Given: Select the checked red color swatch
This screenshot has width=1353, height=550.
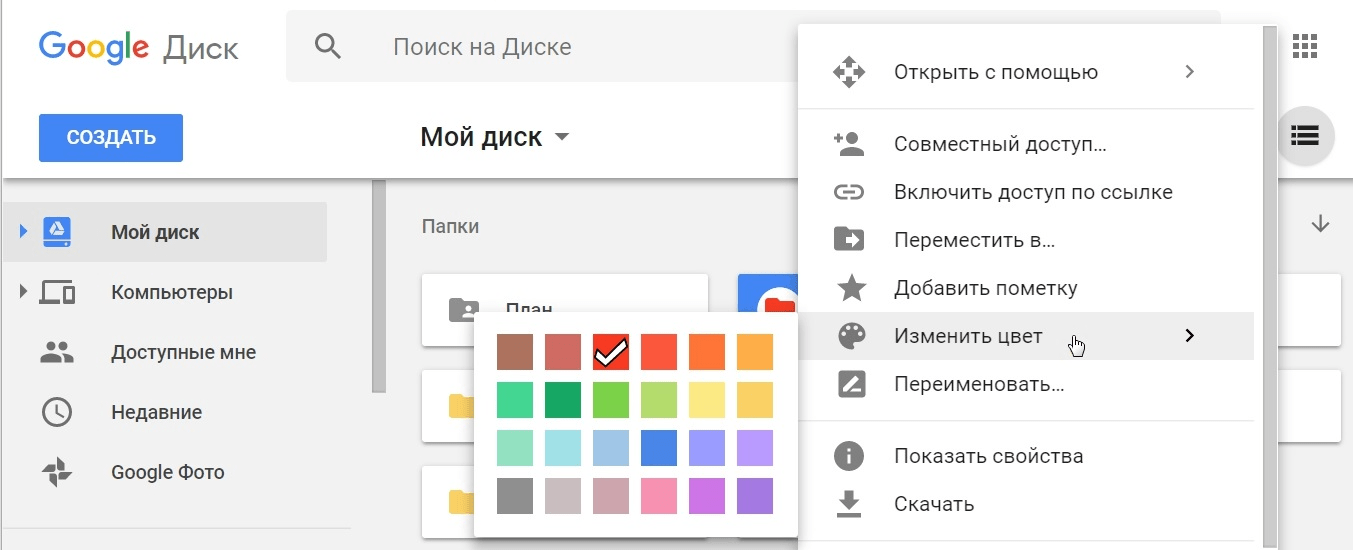Looking at the screenshot, I should point(611,352).
